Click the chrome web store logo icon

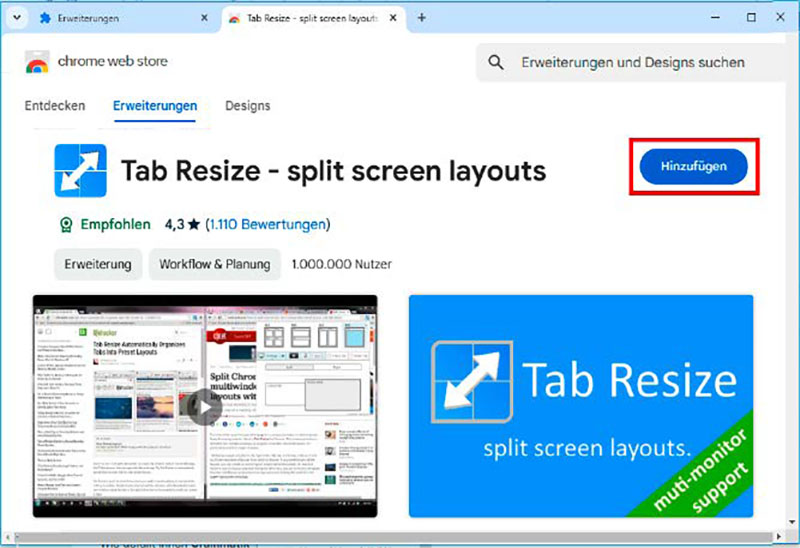37,62
